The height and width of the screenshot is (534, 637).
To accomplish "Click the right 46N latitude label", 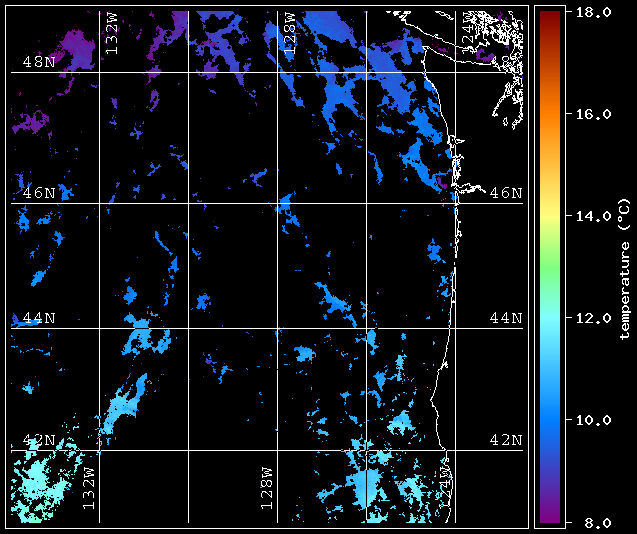I will (506, 193).
